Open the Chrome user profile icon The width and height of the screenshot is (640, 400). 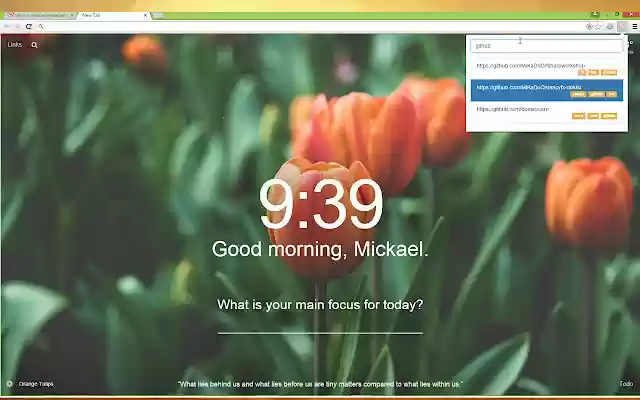[595, 14]
